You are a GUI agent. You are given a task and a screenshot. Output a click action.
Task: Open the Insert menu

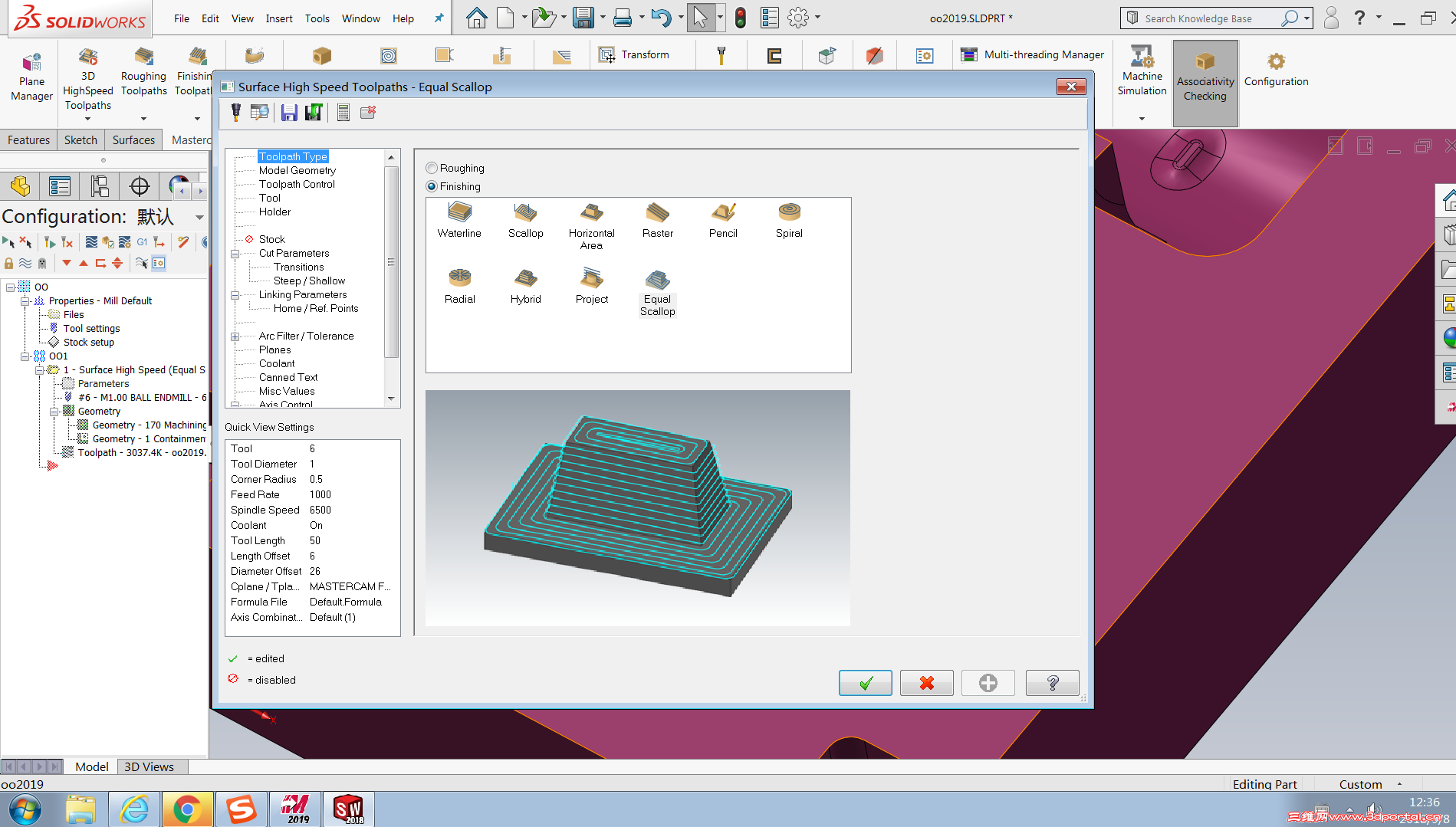[x=279, y=18]
